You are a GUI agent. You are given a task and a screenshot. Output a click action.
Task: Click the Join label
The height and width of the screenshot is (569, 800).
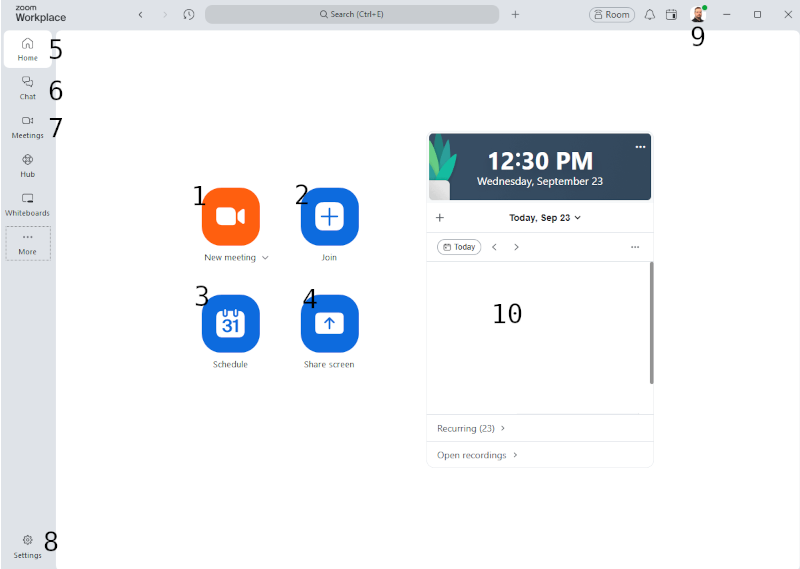pos(329,258)
